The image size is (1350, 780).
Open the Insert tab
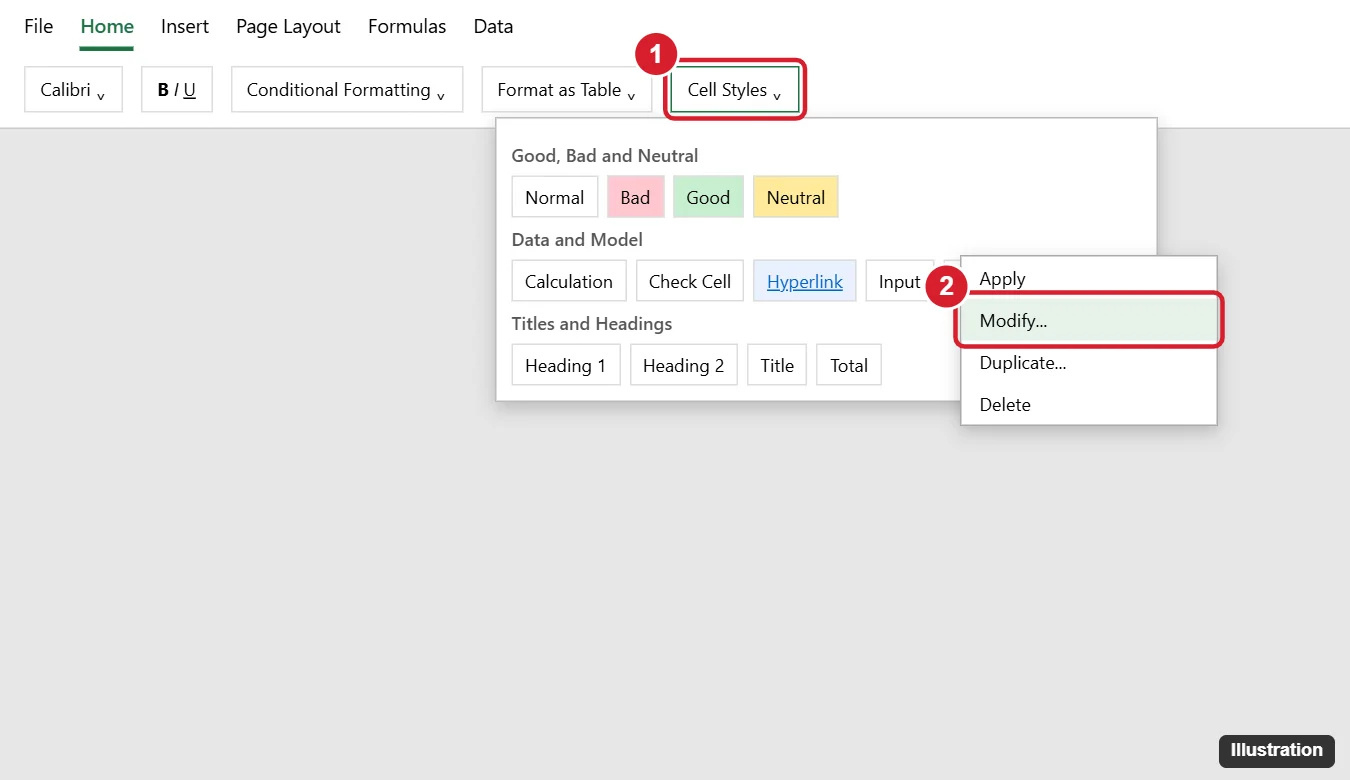(185, 27)
